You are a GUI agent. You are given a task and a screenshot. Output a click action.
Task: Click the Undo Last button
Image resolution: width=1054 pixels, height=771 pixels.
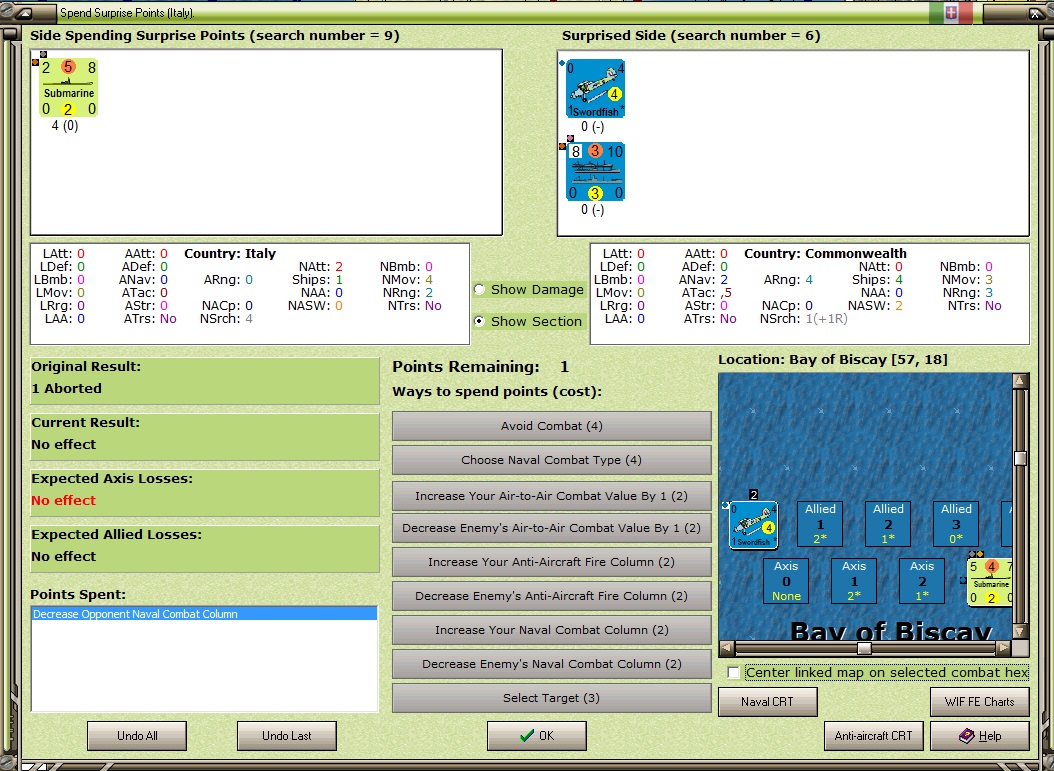(287, 736)
